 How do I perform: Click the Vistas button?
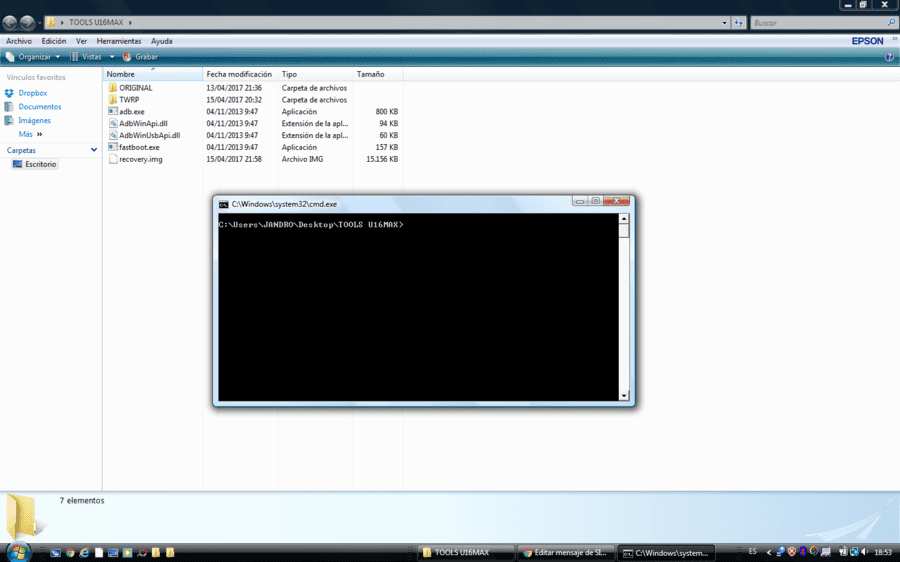86,57
